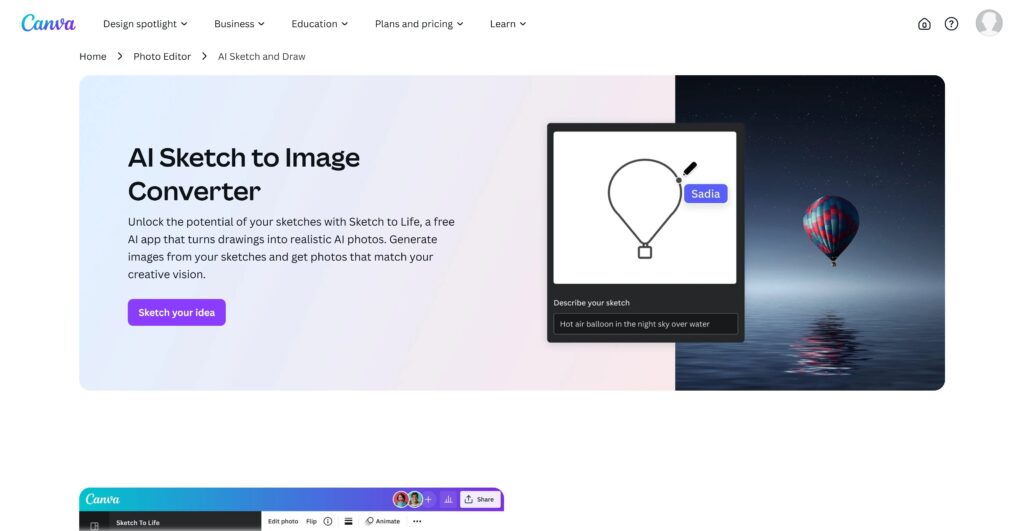The height and width of the screenshot is (531, 1024).
Task: Click the Describe your sketch text field
Action: [645, 324]
